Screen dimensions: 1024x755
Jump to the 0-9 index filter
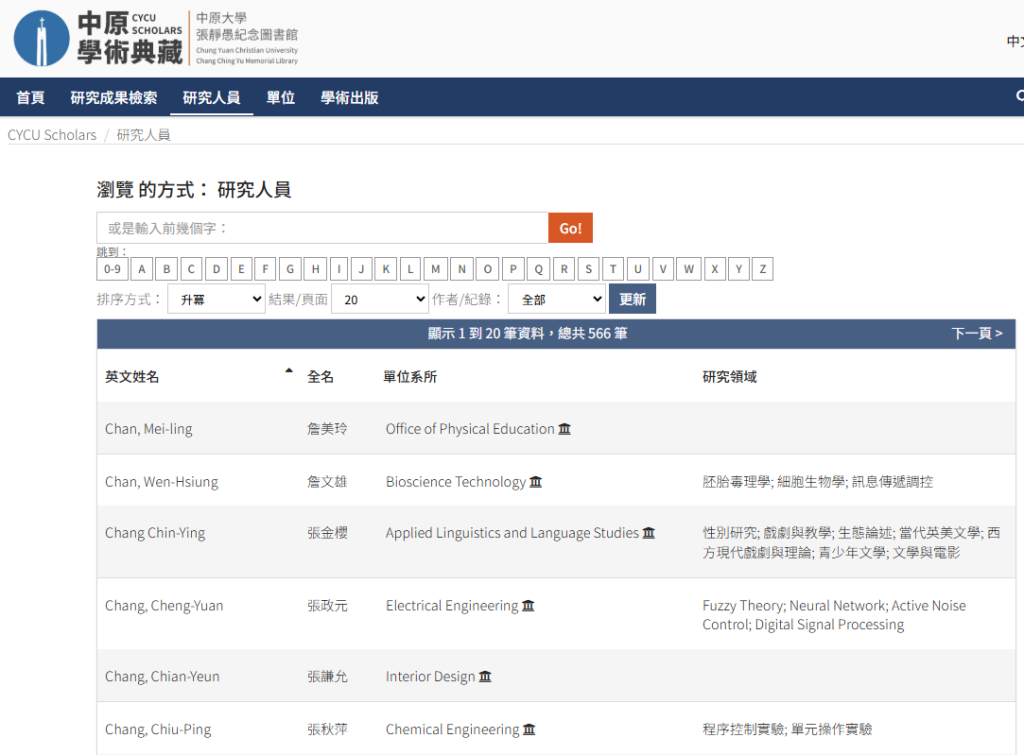[x=112, y=269]
